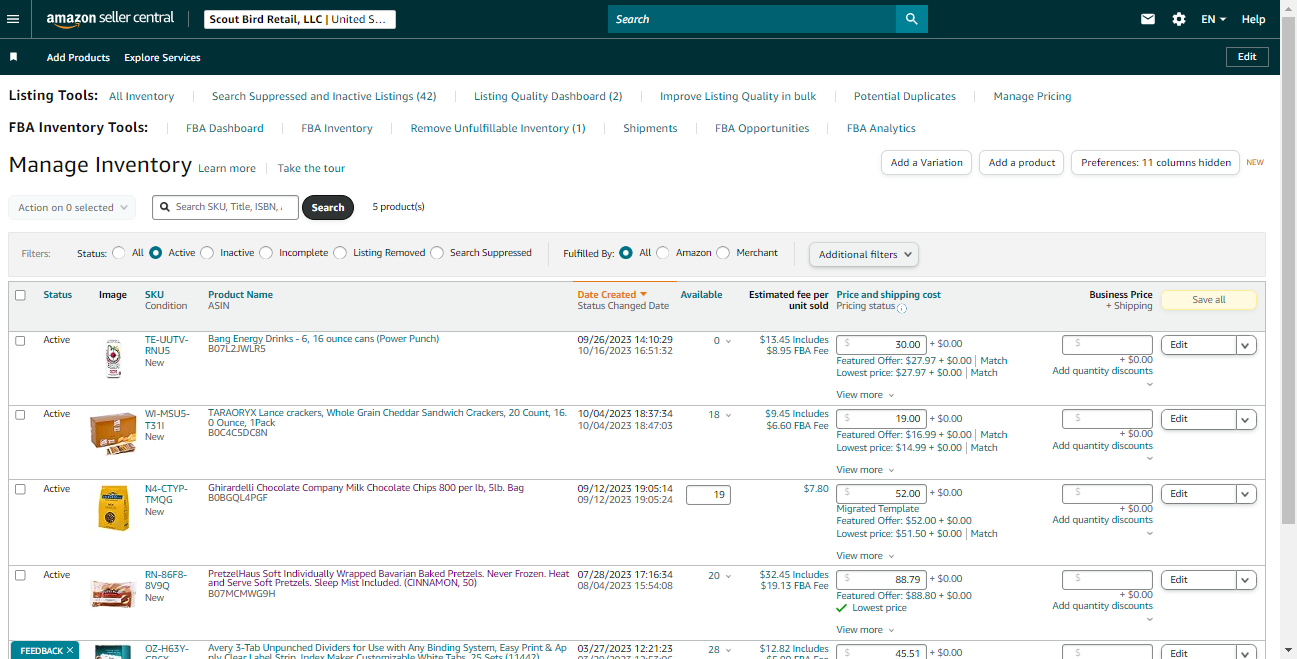Click the top Search input field

pyautogui.click(x=751, y=19)
